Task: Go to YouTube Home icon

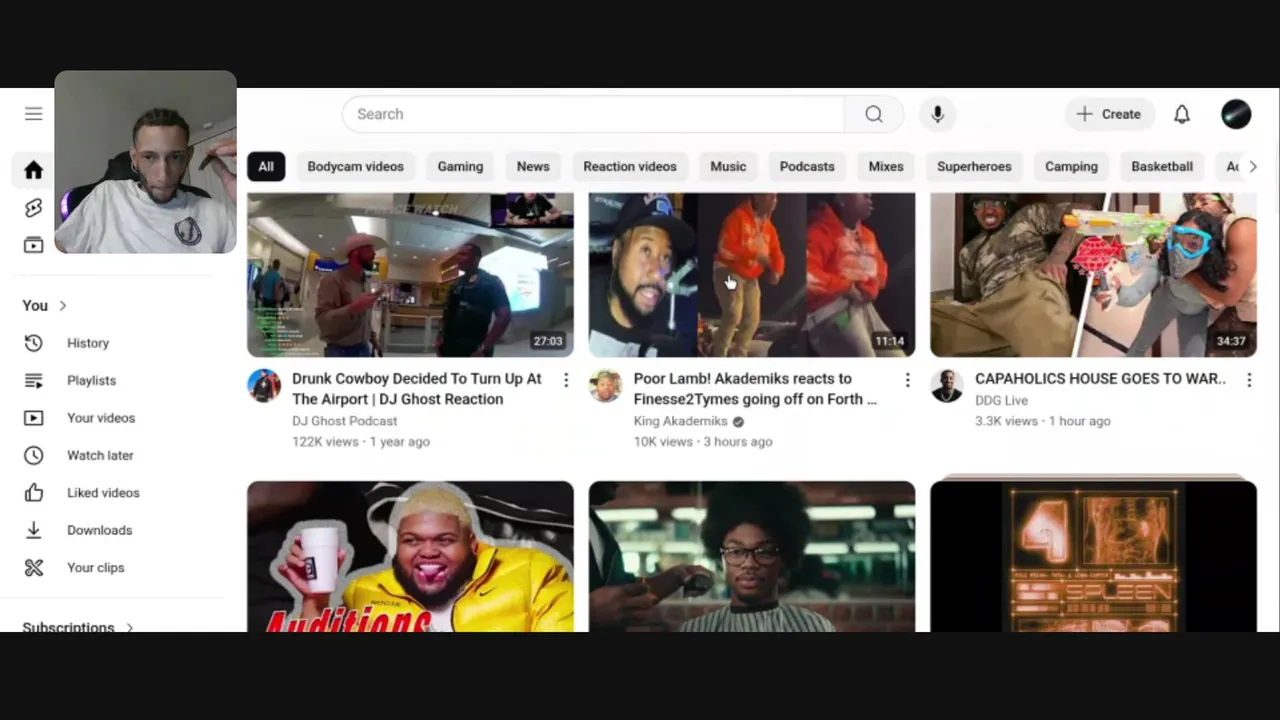Action: (33, 171)
